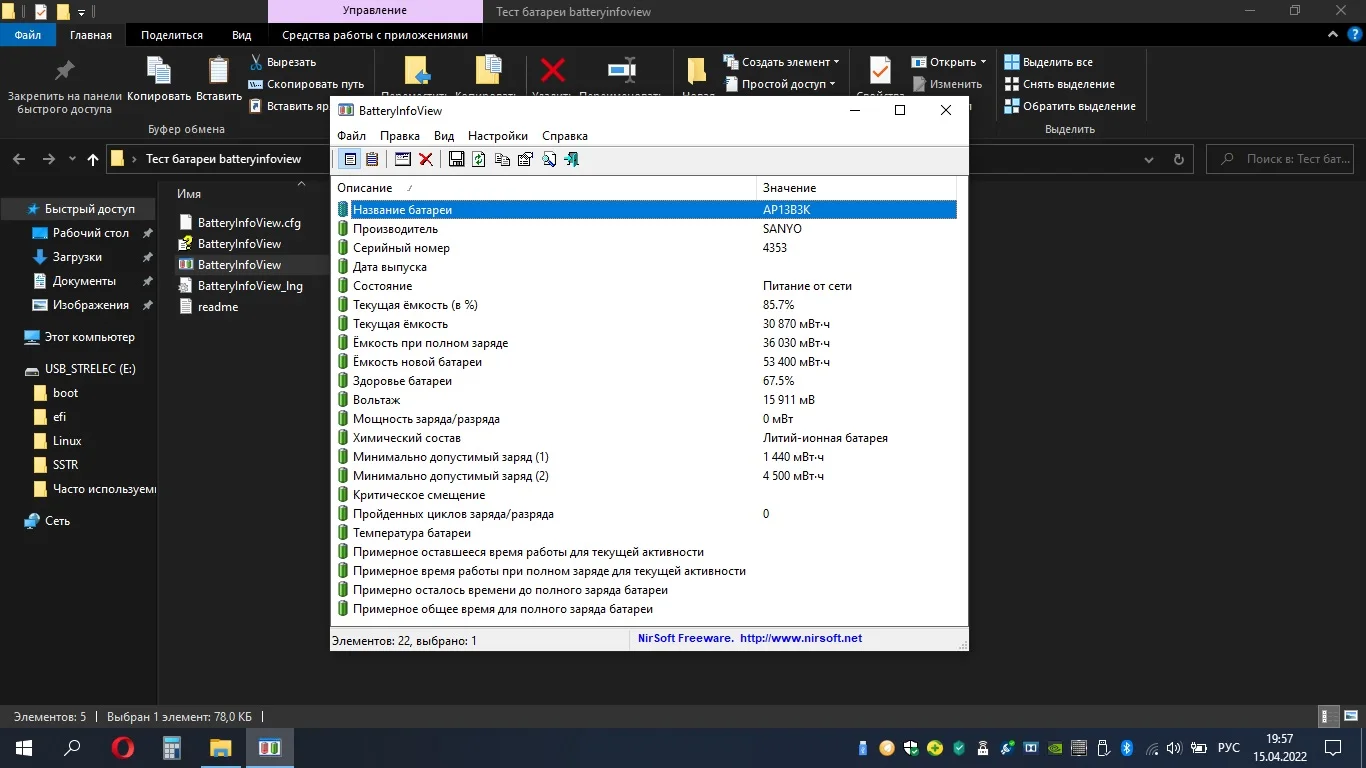Open the Explorer blue Файл tab
The height and width of the screenshot is (768, 1366).
click(x=28, y=35)
